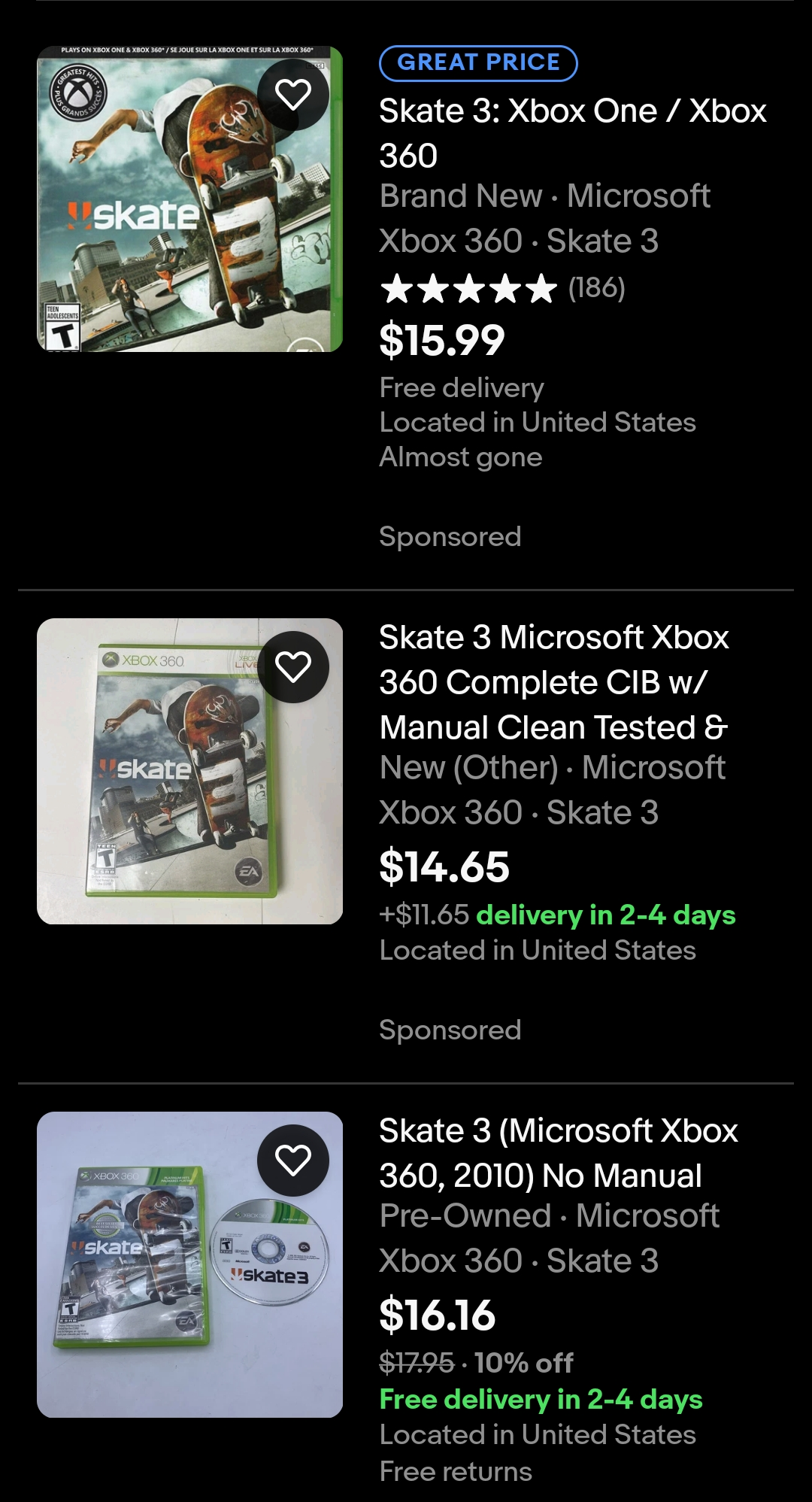Viewport: 812px width, 1502px height.
Task: Select the $15.99 price
Action: pyautogui.click(x=442, y=340)
